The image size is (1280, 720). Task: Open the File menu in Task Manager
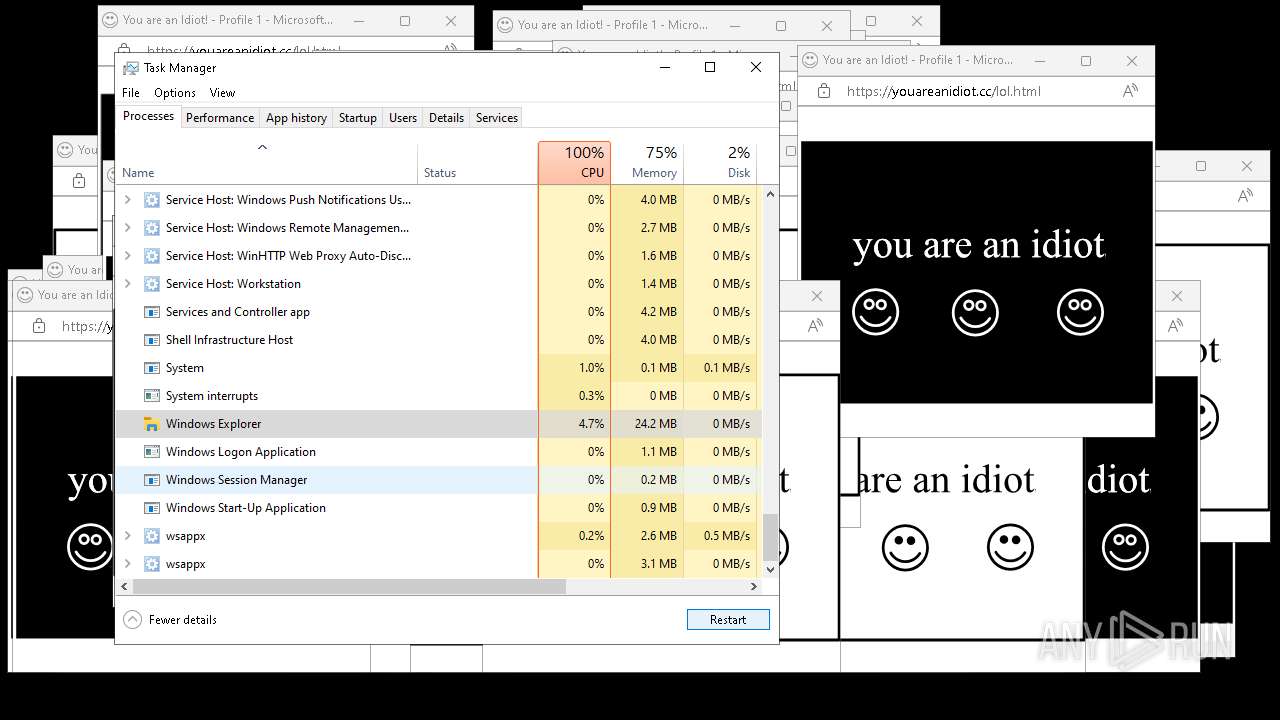coord(131,93)
